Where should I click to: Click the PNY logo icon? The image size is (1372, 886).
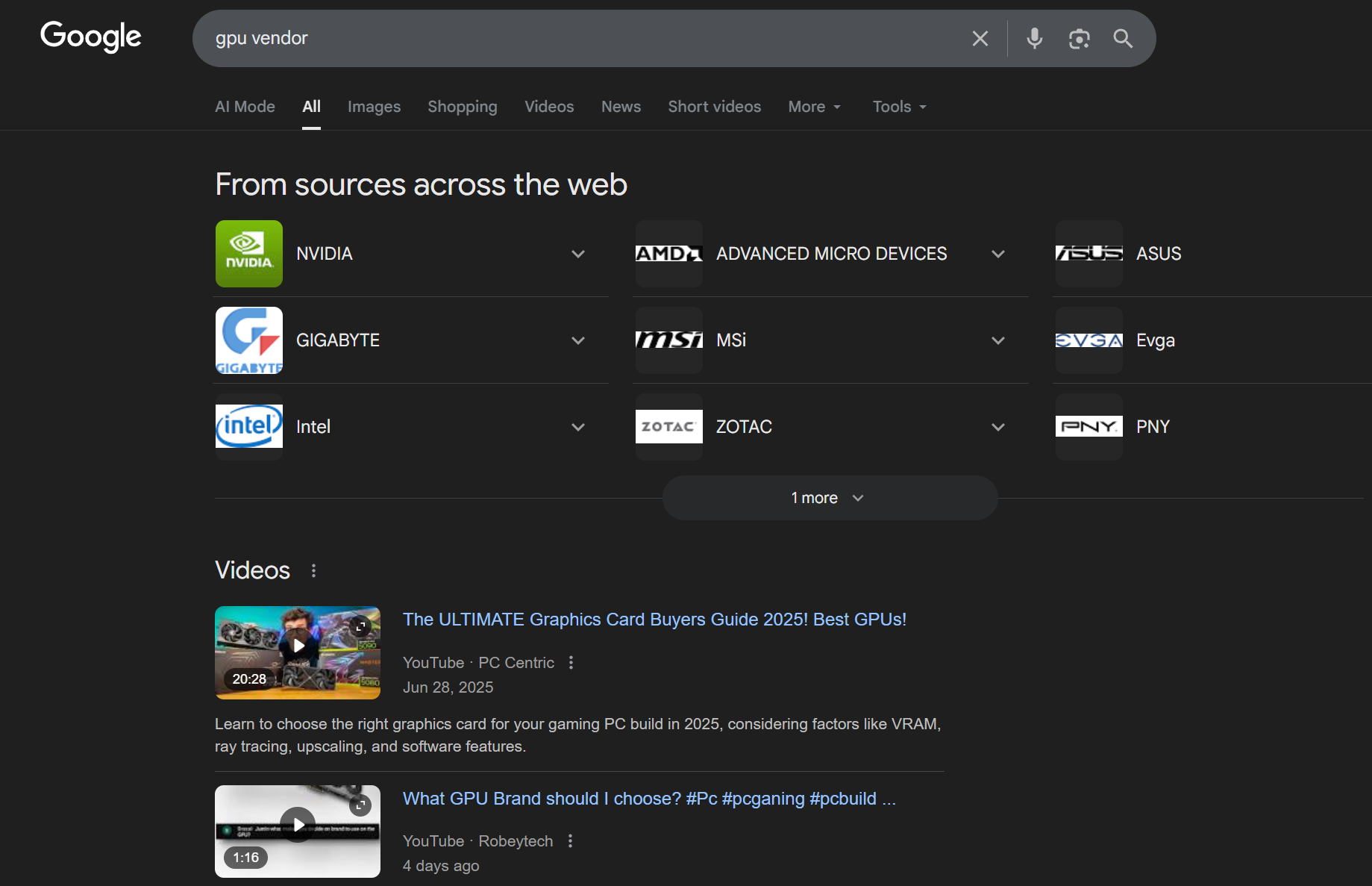pos(1089,427)
